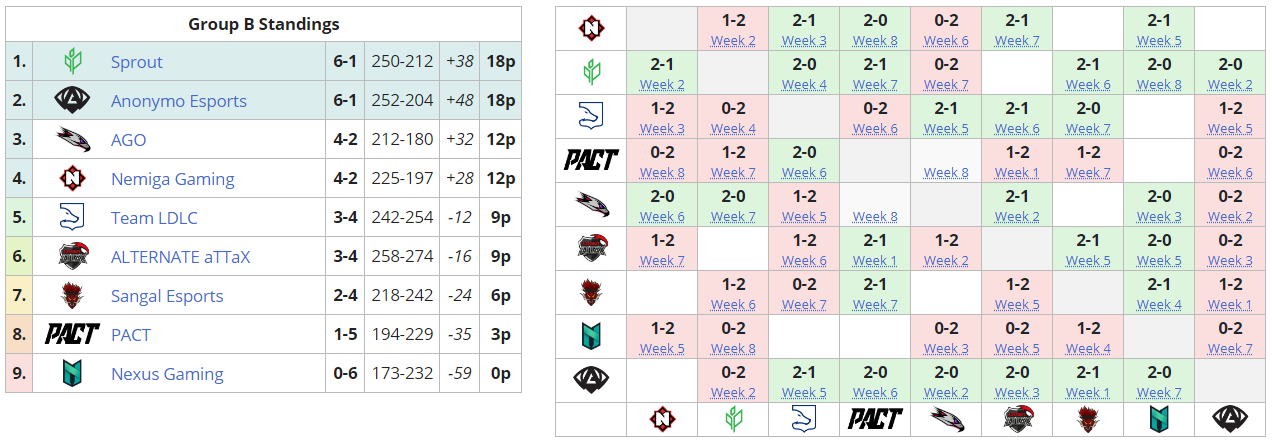Click the Group B Standings header
The image size is (1272, 444).
click(264, 24)
